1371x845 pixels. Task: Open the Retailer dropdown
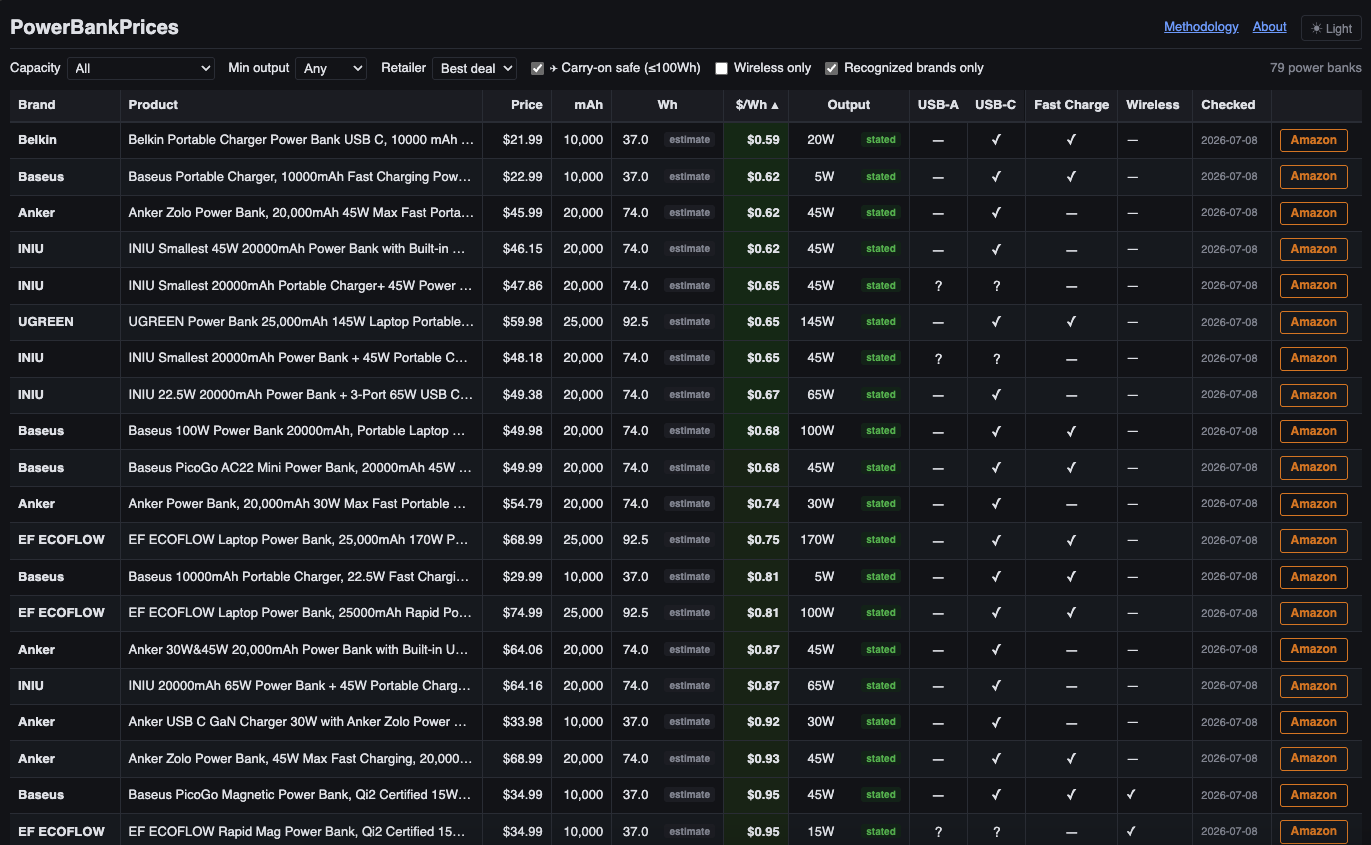tap(474, 68)
